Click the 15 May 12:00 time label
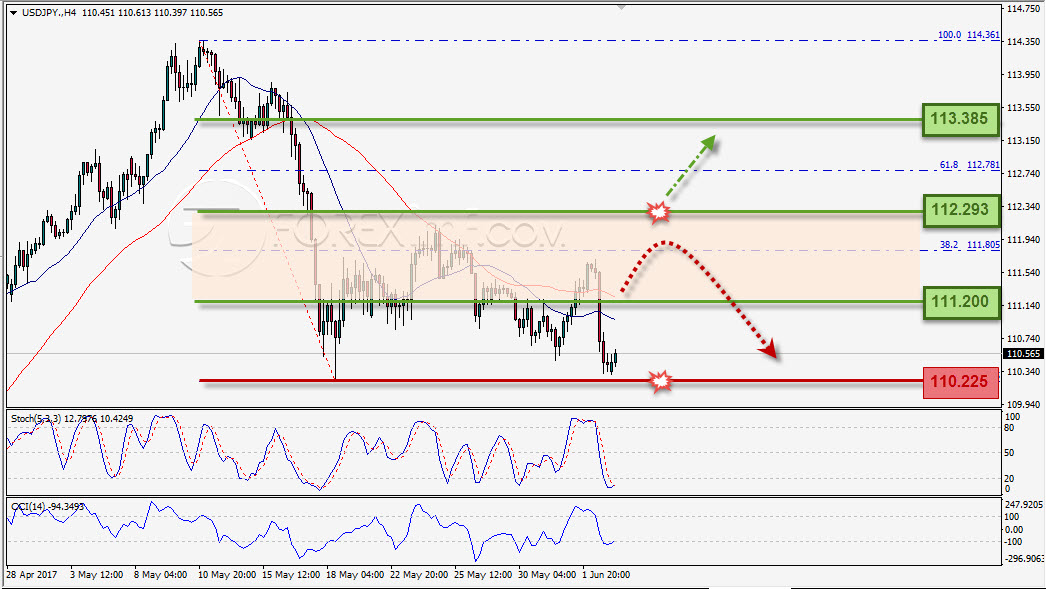The height and width of the screenshot is (589, 1046). click(291, 574)
